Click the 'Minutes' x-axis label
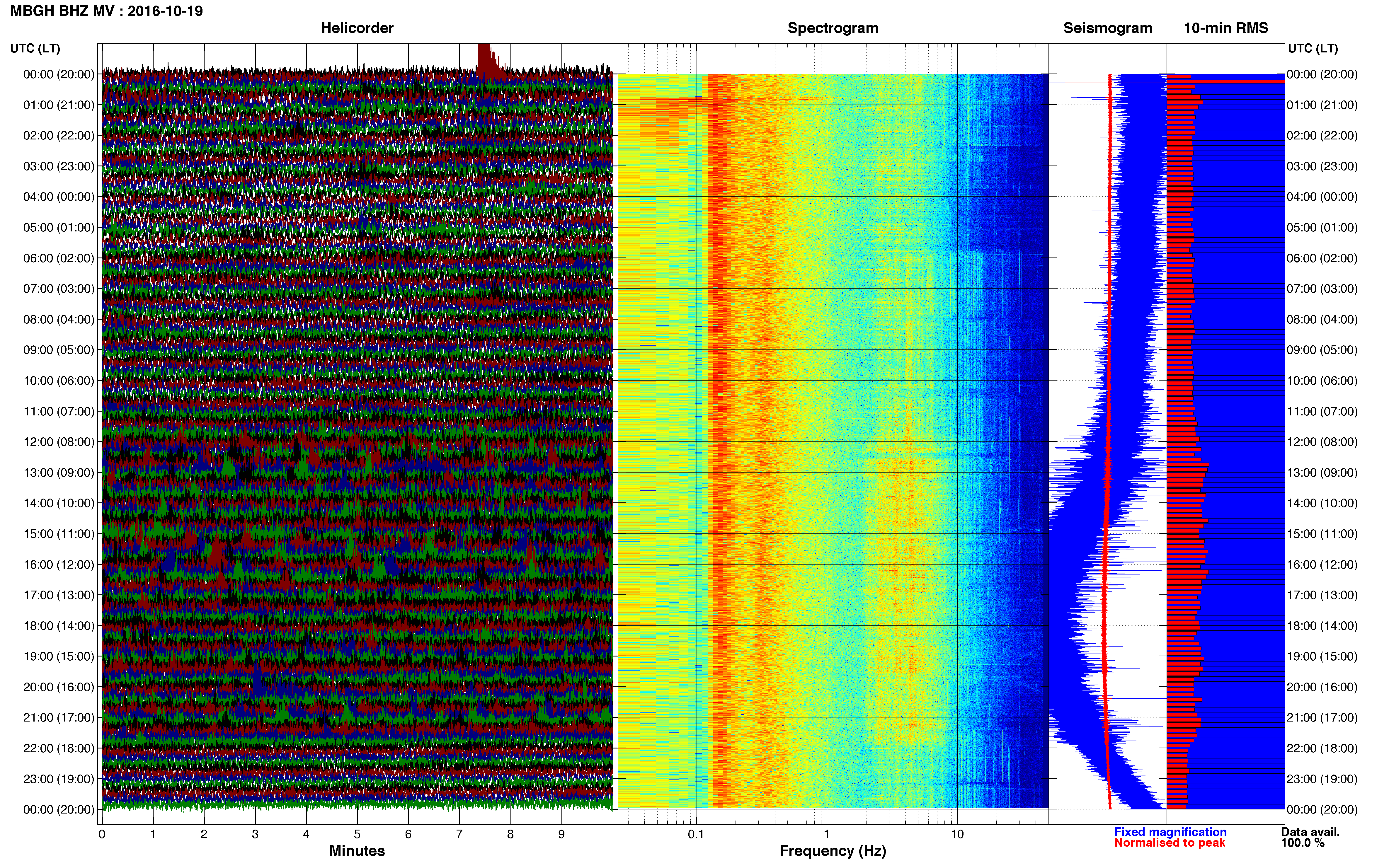The width and height of the screenshot is (1389, 868). [357, 851]
